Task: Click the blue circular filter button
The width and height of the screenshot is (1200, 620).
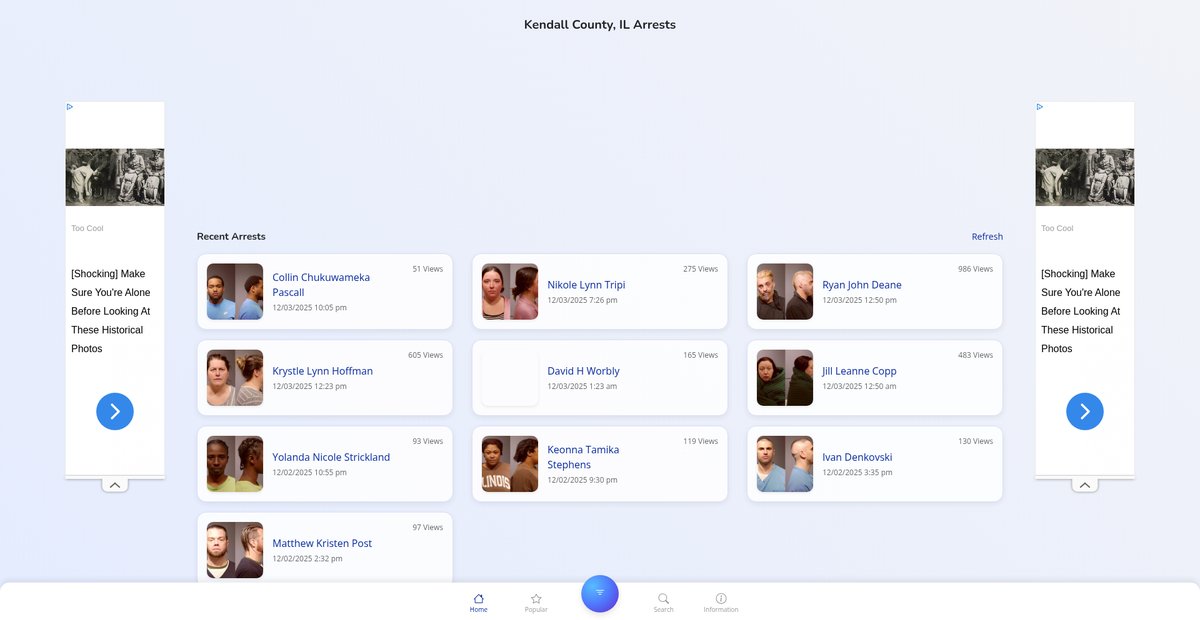Action: coord(600,593)
